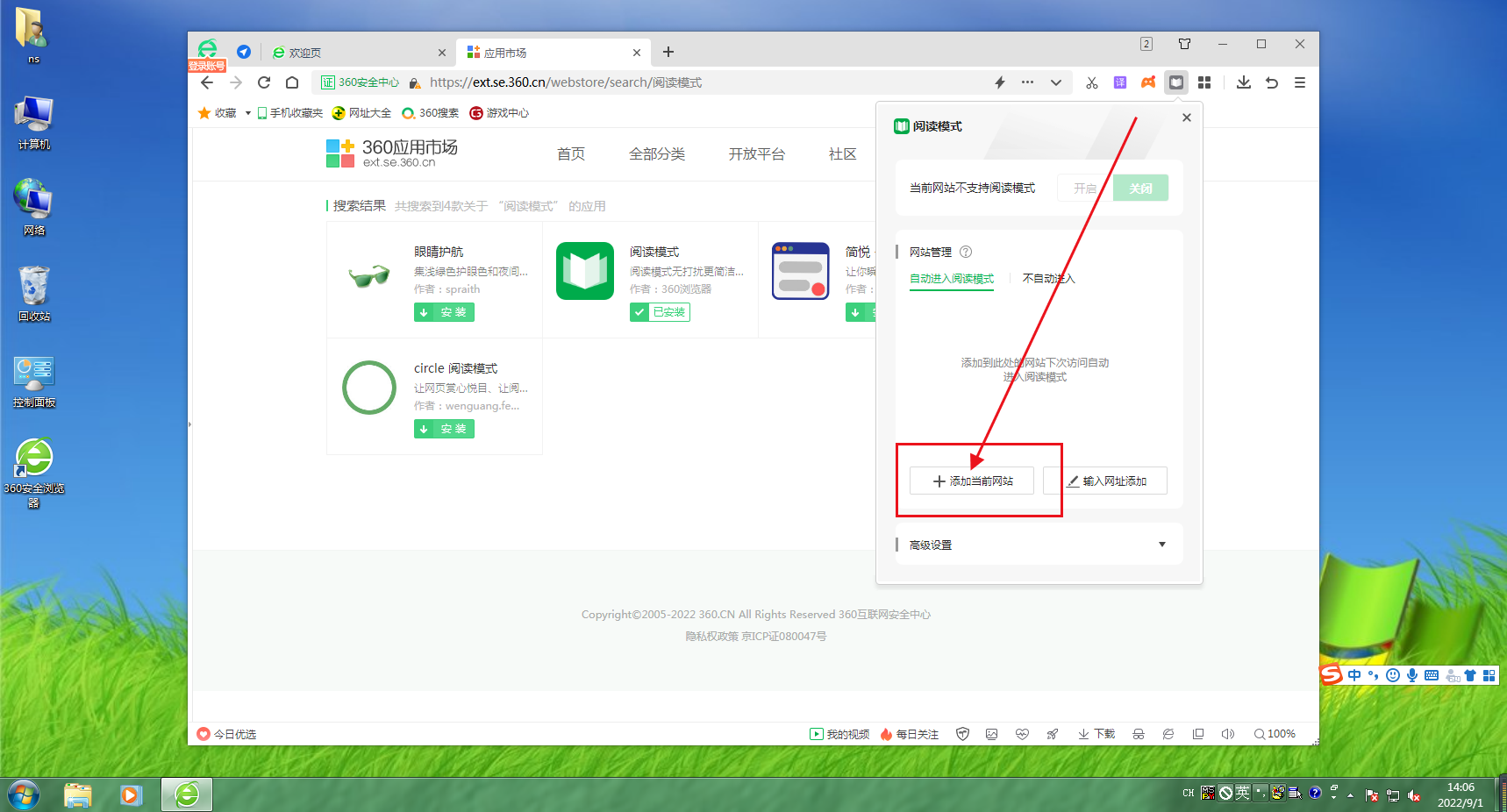Open the purple translate extension
Image resolution: width=1507 pixels, height=812 pixels.
(x=1120, y=82)
